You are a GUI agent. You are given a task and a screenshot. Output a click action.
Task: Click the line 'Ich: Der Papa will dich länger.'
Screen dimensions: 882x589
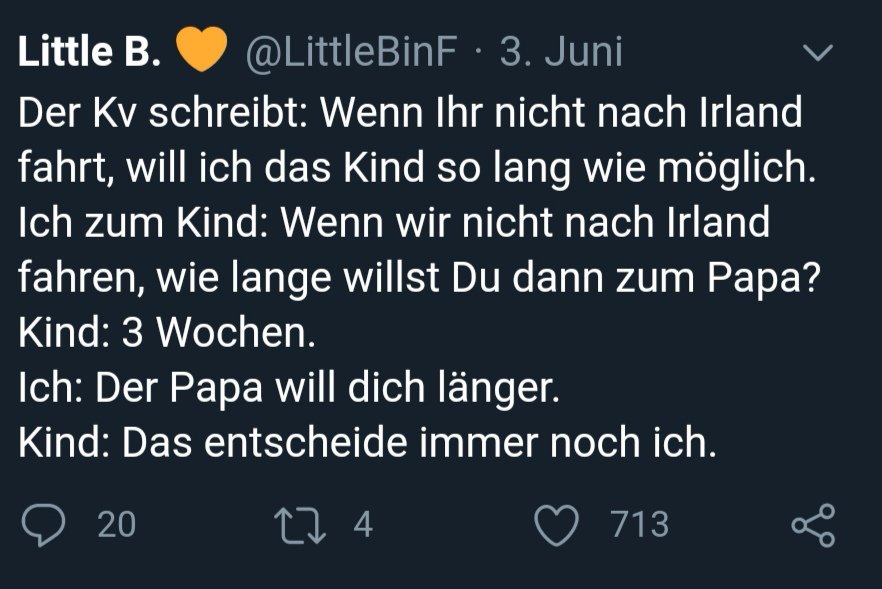[288, 387]
